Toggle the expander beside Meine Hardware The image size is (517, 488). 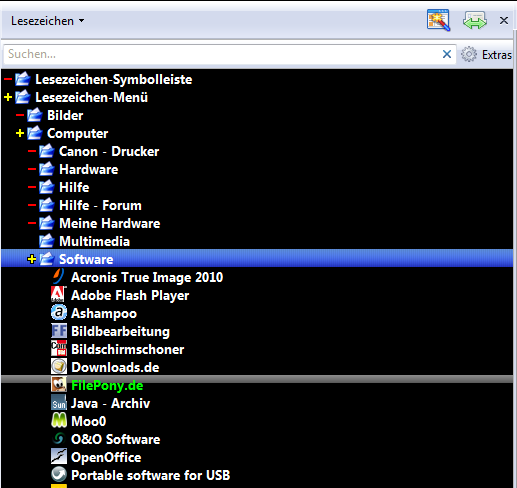pyautogui.click(x=32, y=223)
